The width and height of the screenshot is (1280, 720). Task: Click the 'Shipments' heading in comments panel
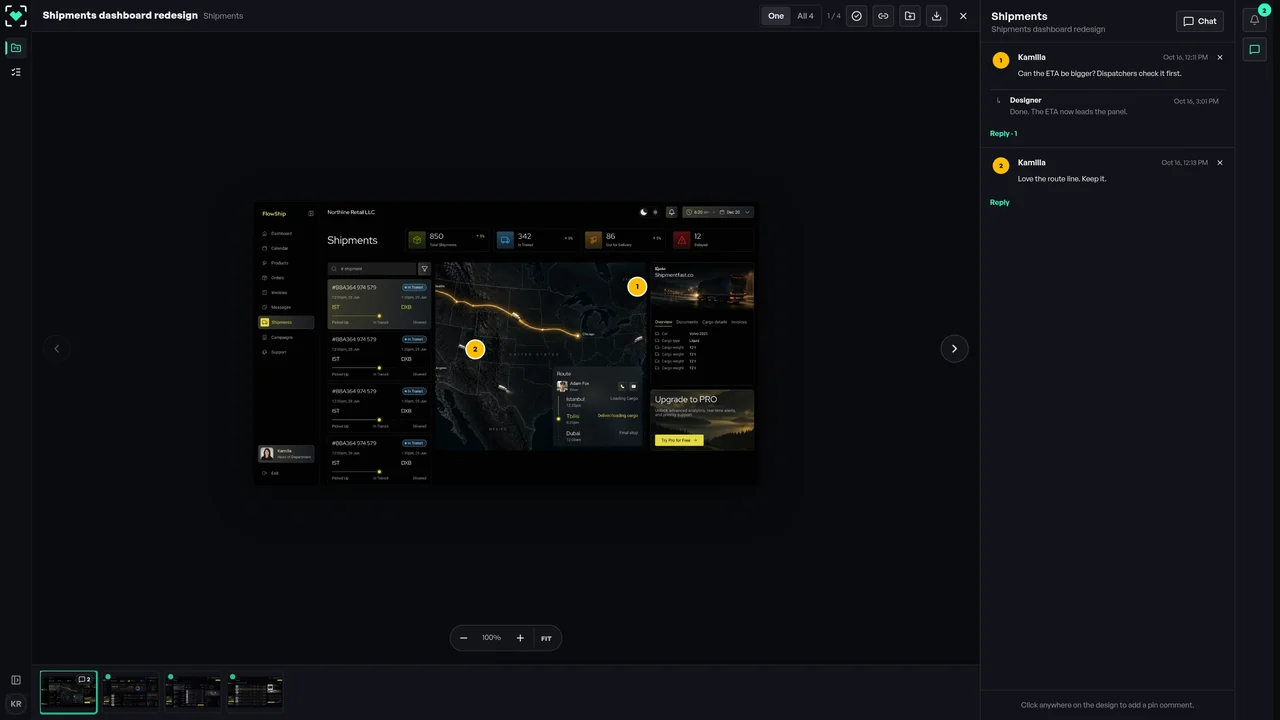point(1019,16)
